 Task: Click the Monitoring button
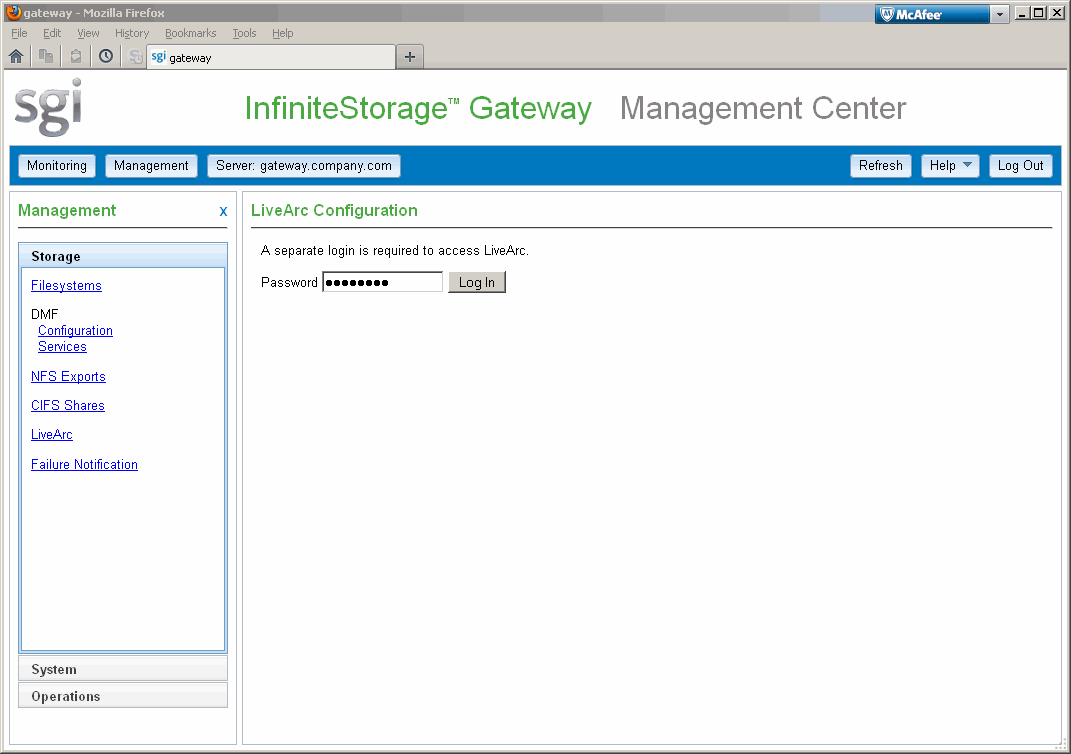pos(57,166)
